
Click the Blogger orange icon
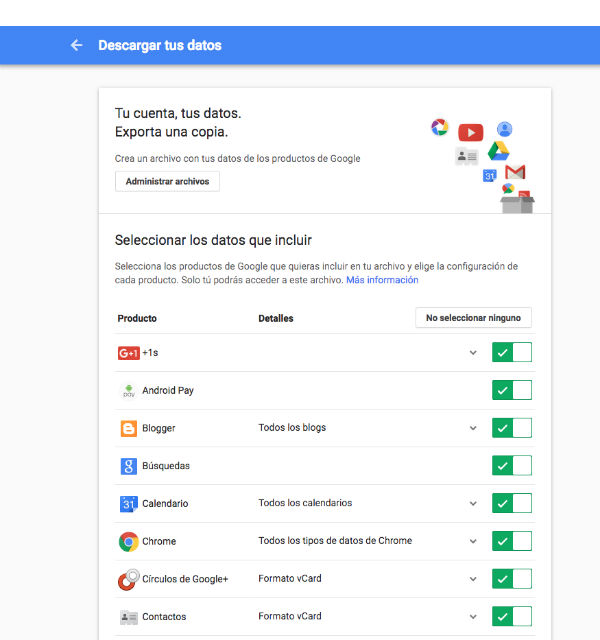point(129,428)
